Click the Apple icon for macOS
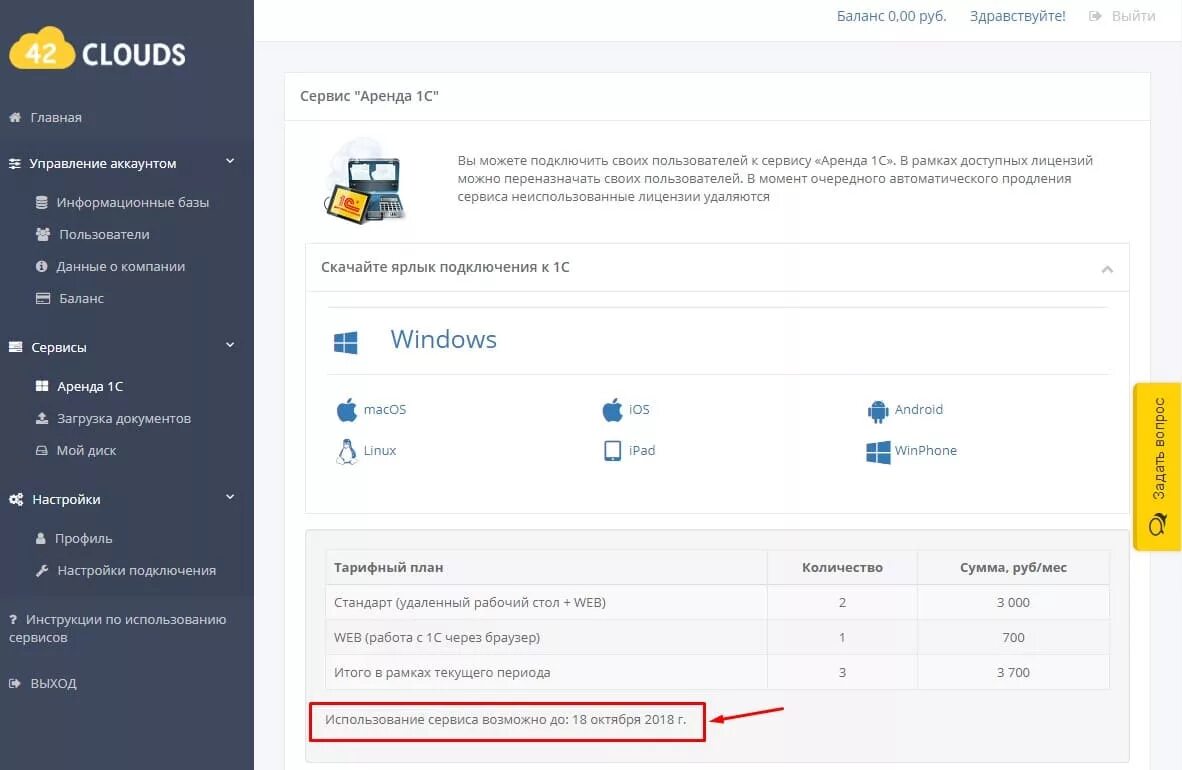The height and width of the screenshot is (770, 1182). point(347,410)
